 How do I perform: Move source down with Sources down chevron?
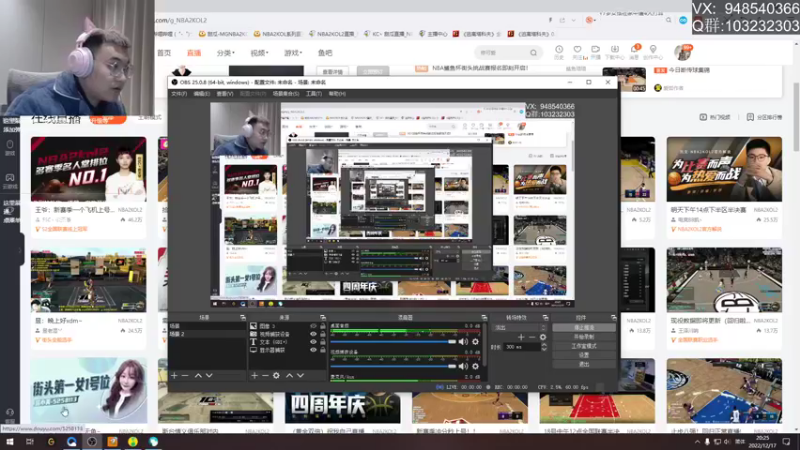[301, 376]
